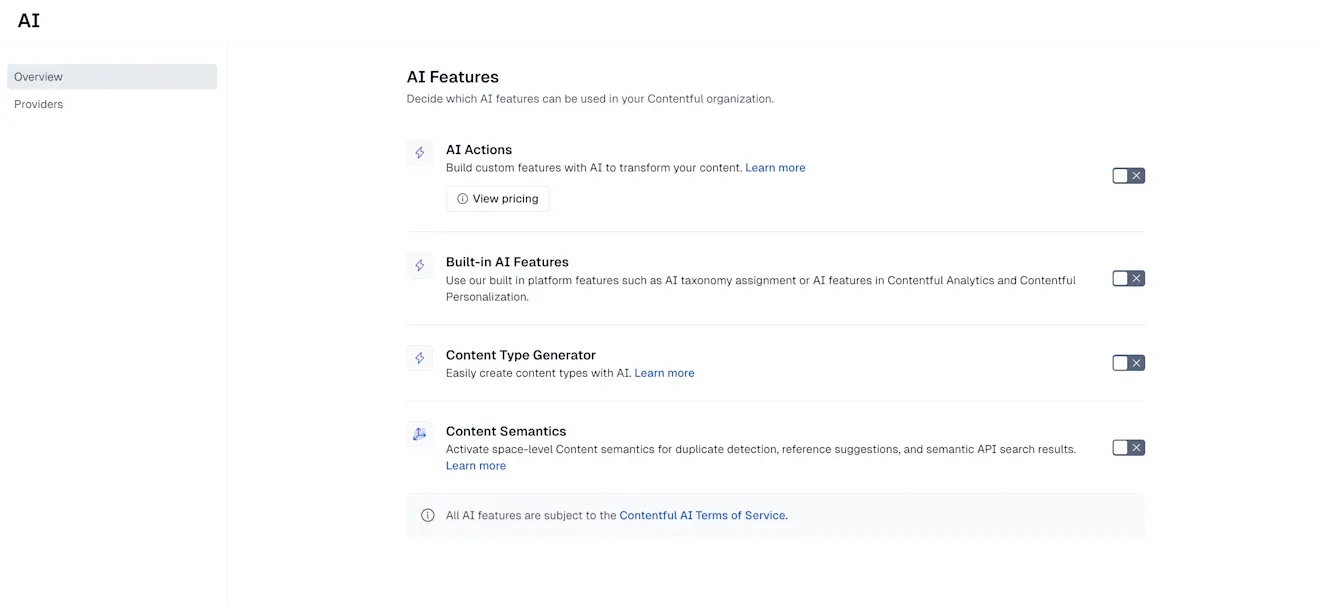Image resolution: width=1320 pixels, height=606 pixels.
Task: Enable the AI Actions toggle
Action: [x=1128, y=176]
